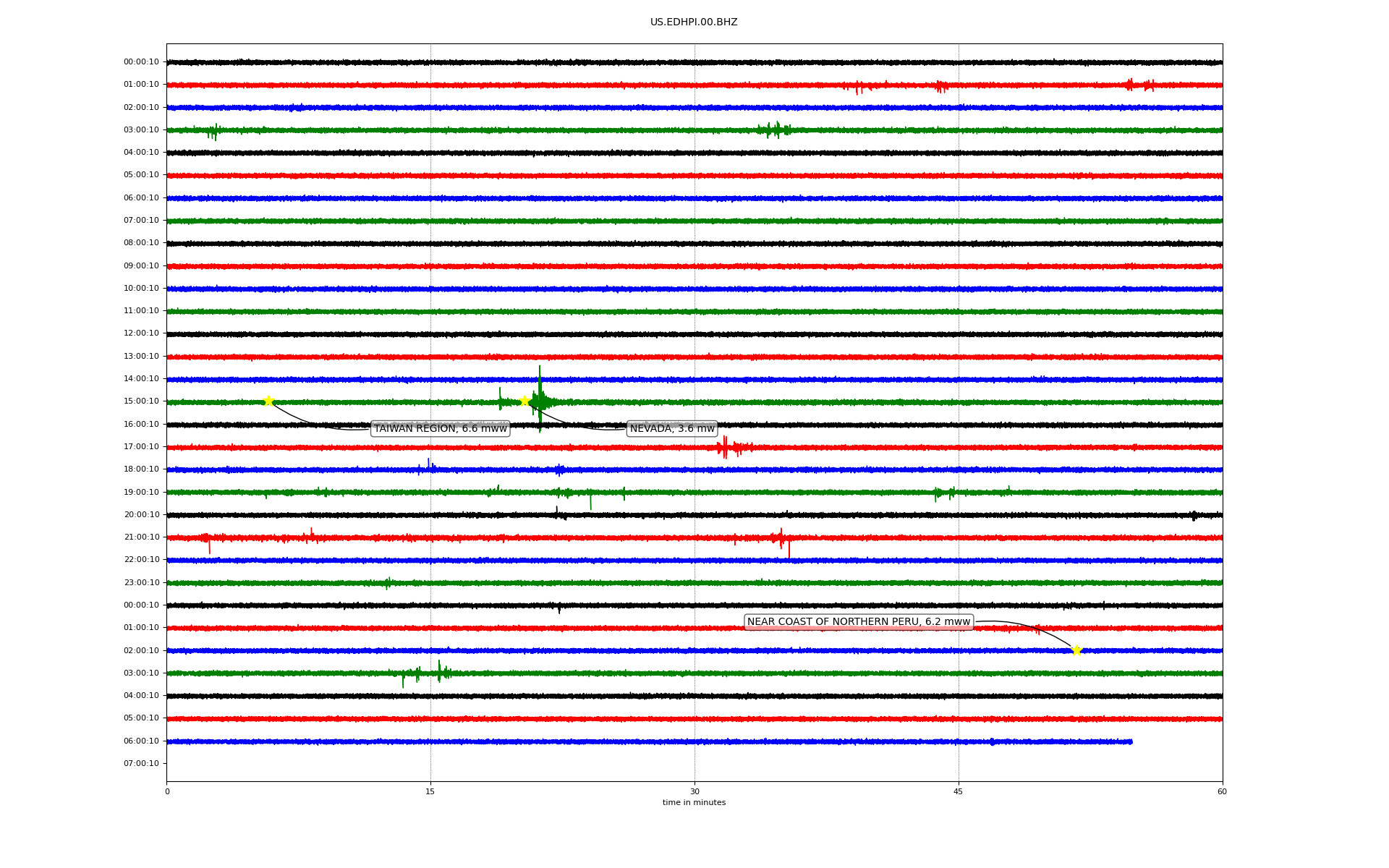The height and width of the screenshot is (868, 1389).
Task: Click the Northern Peru yellow star marker
Action: click(1076, 650)
